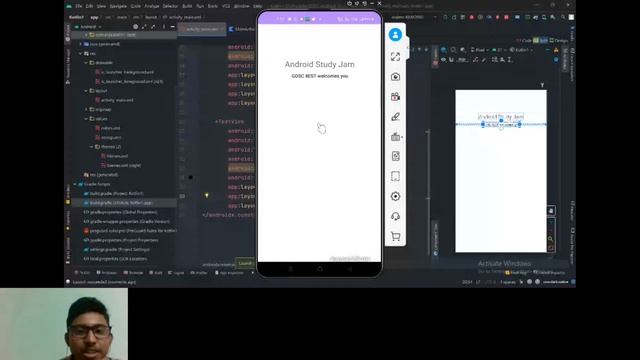
Task: Switch editor to Code view
Action: point(524,40)
